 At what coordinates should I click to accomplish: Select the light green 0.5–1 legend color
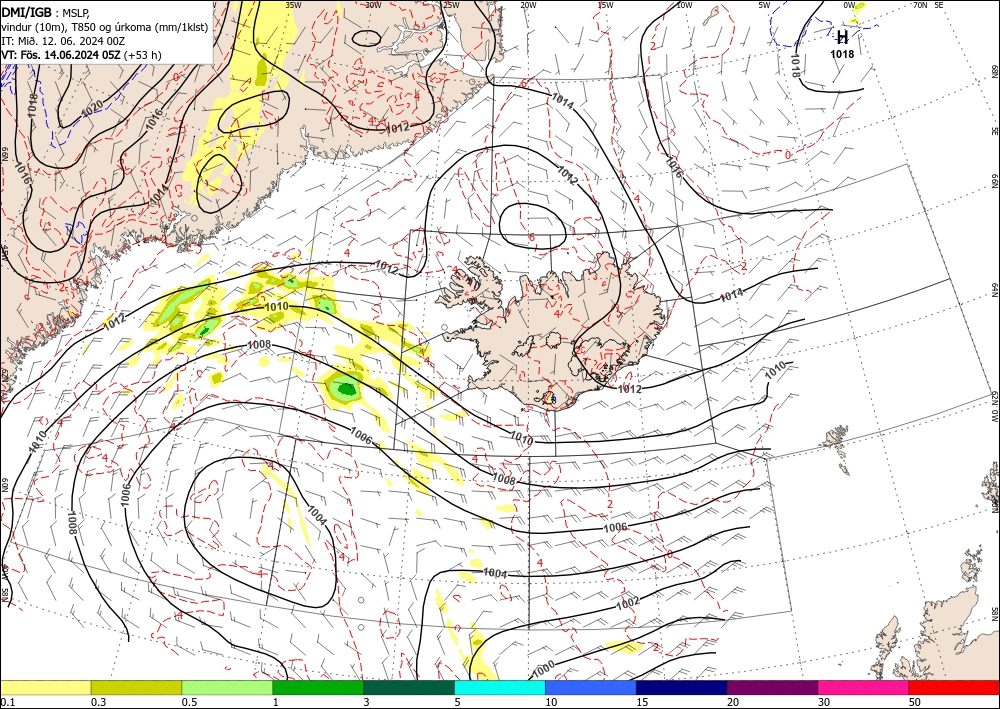(x=227, y=687)
